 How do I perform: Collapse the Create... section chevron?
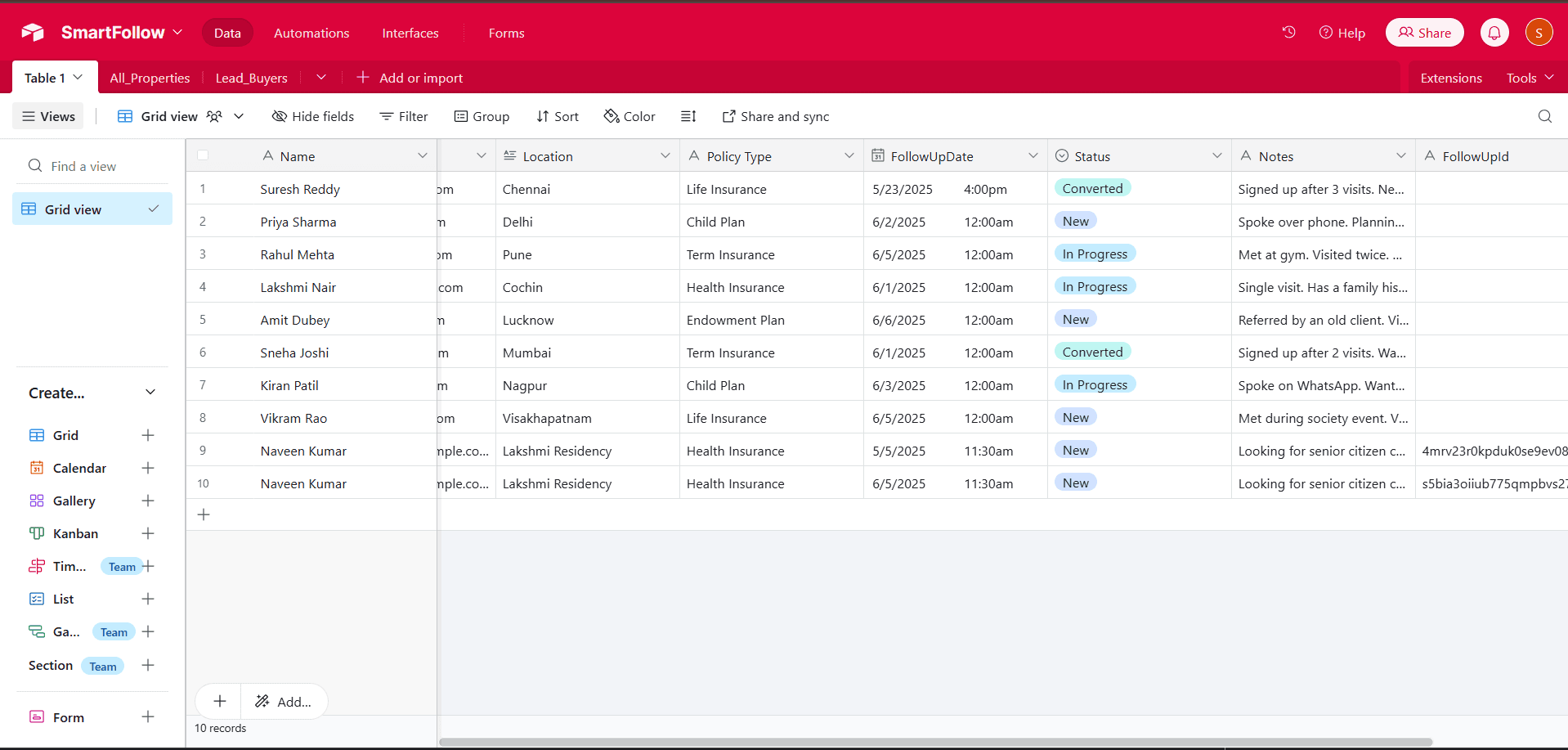150,393
